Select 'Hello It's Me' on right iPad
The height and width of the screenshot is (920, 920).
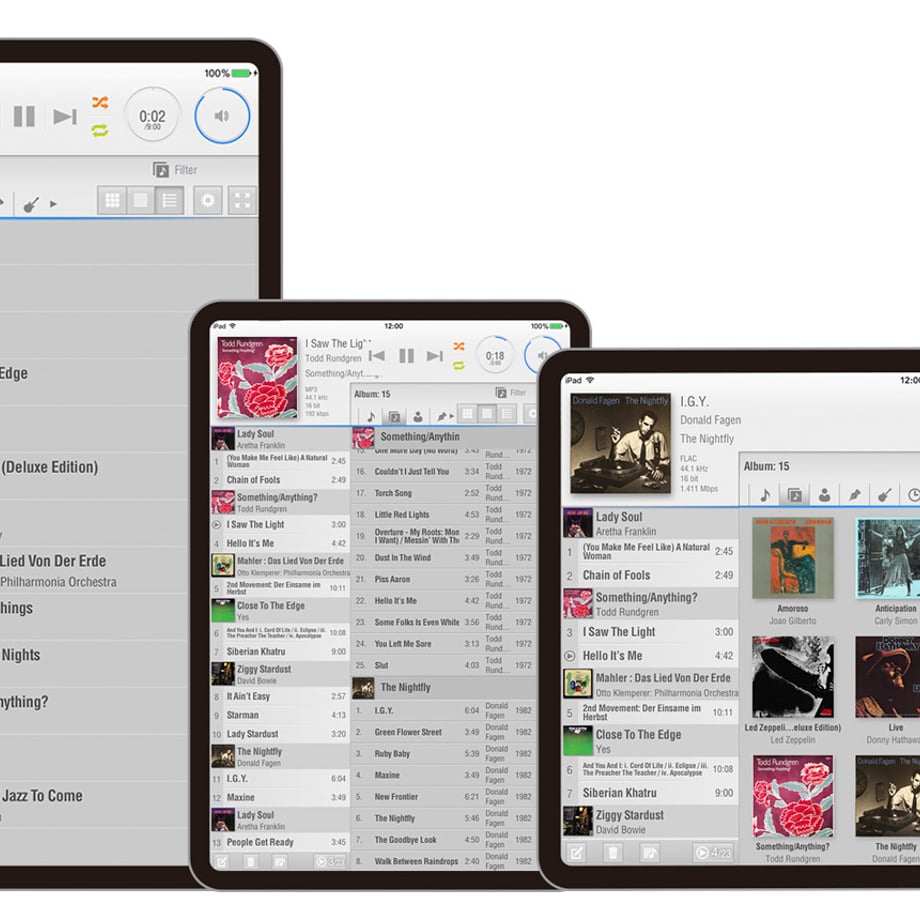click(651, 656)
